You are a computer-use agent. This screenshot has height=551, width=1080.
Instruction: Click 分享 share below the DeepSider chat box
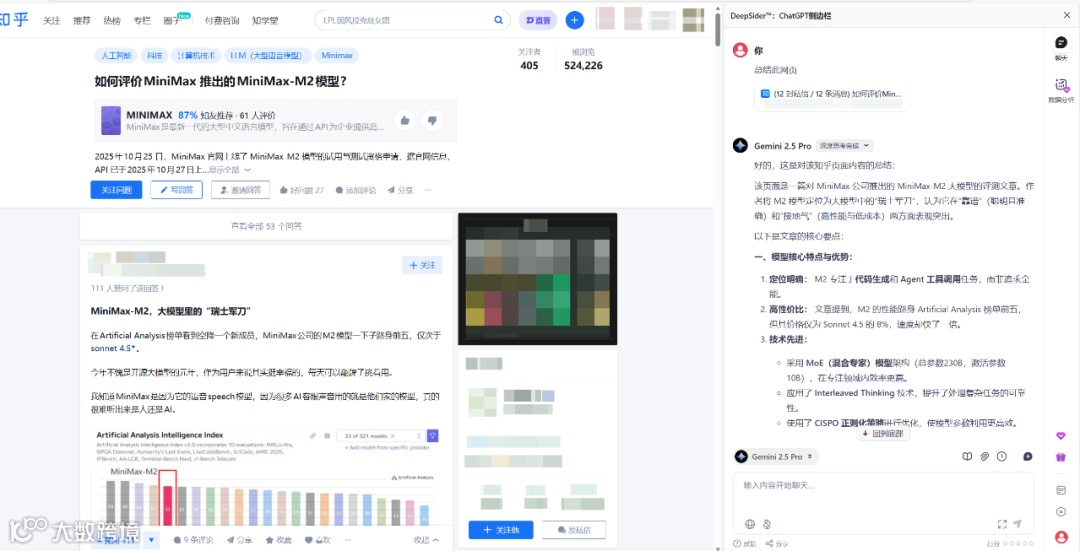coord(778,544)
